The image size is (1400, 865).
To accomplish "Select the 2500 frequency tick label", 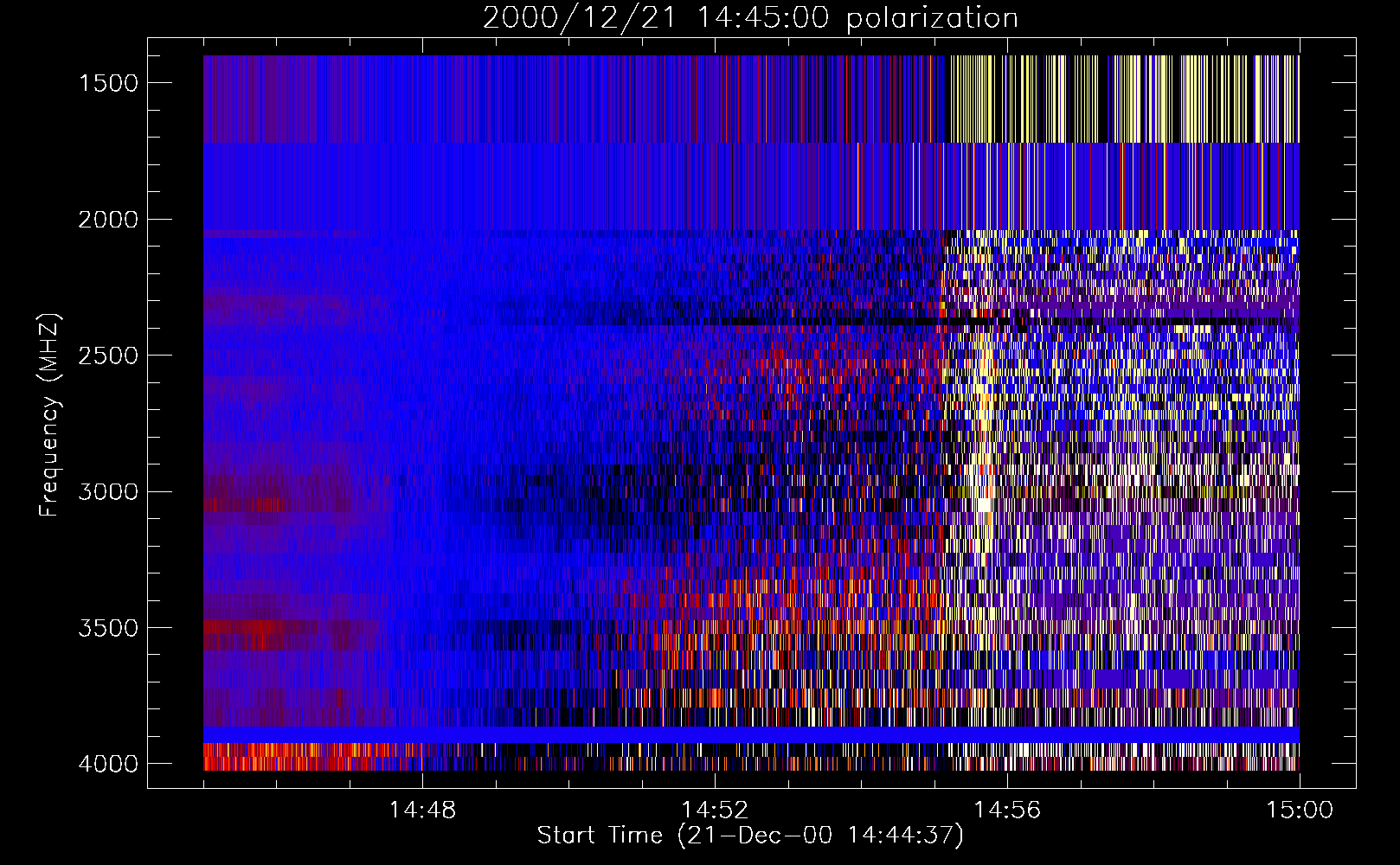I will 108,356.
